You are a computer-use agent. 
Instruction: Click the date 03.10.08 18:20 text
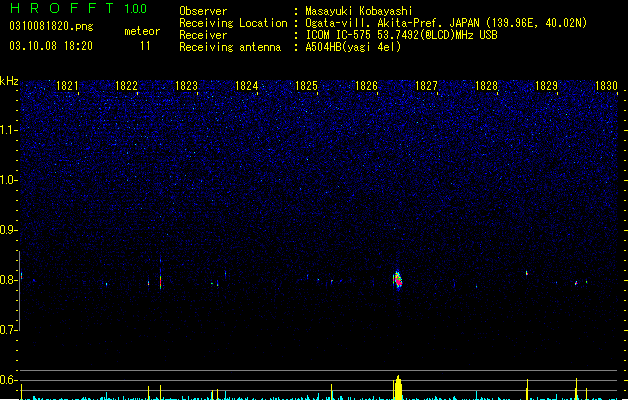click(x=51, y=46)
